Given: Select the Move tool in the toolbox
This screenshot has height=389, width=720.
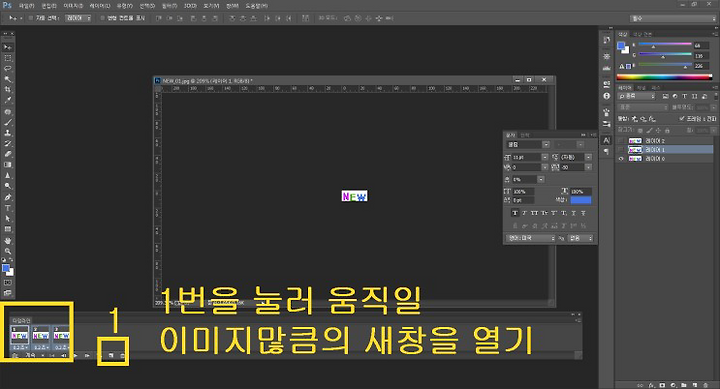Looking at the screenshot, I should coord(8,47).
